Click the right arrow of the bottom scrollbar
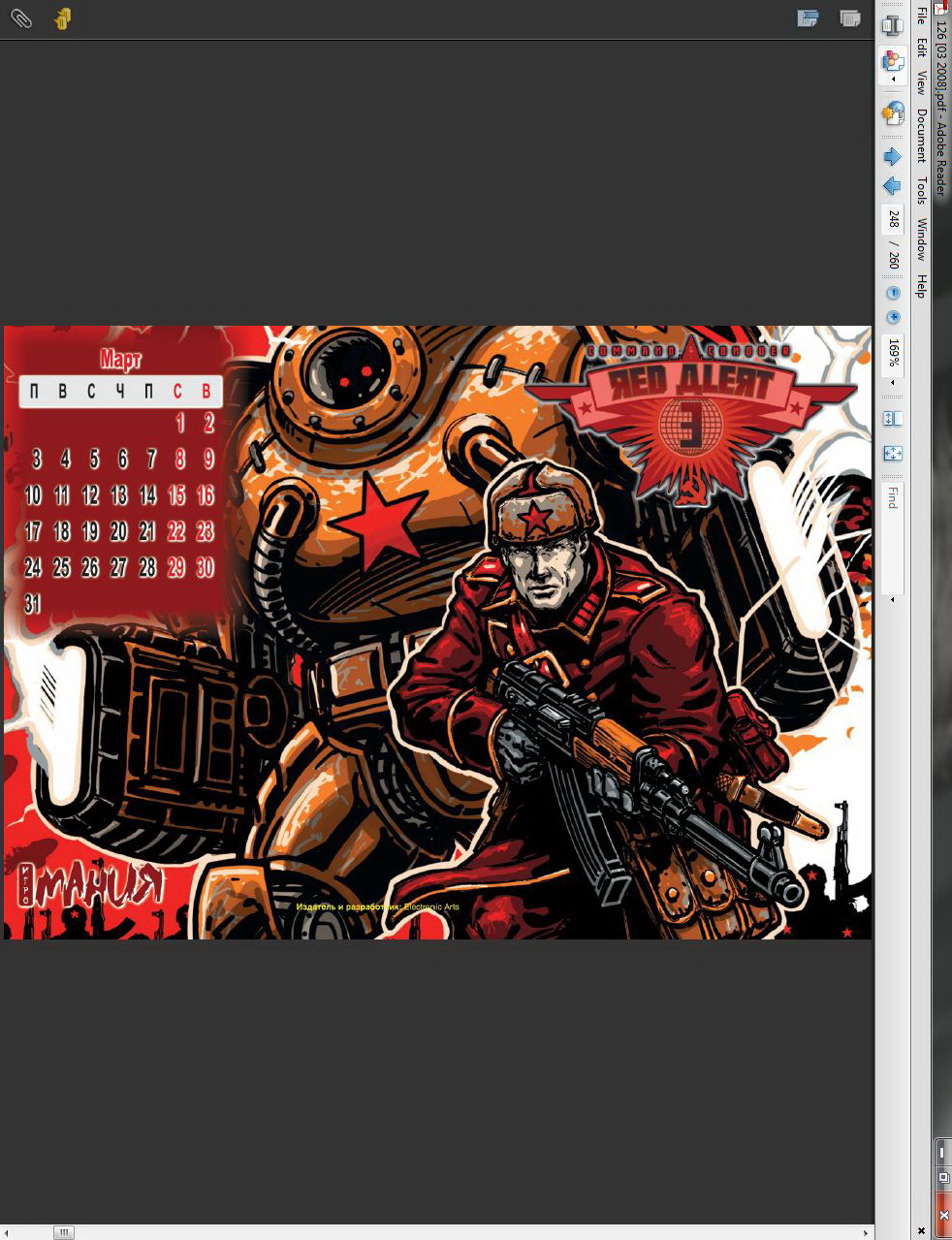Viewport: 952px width, 1240px height. (x=866, y=1232)
